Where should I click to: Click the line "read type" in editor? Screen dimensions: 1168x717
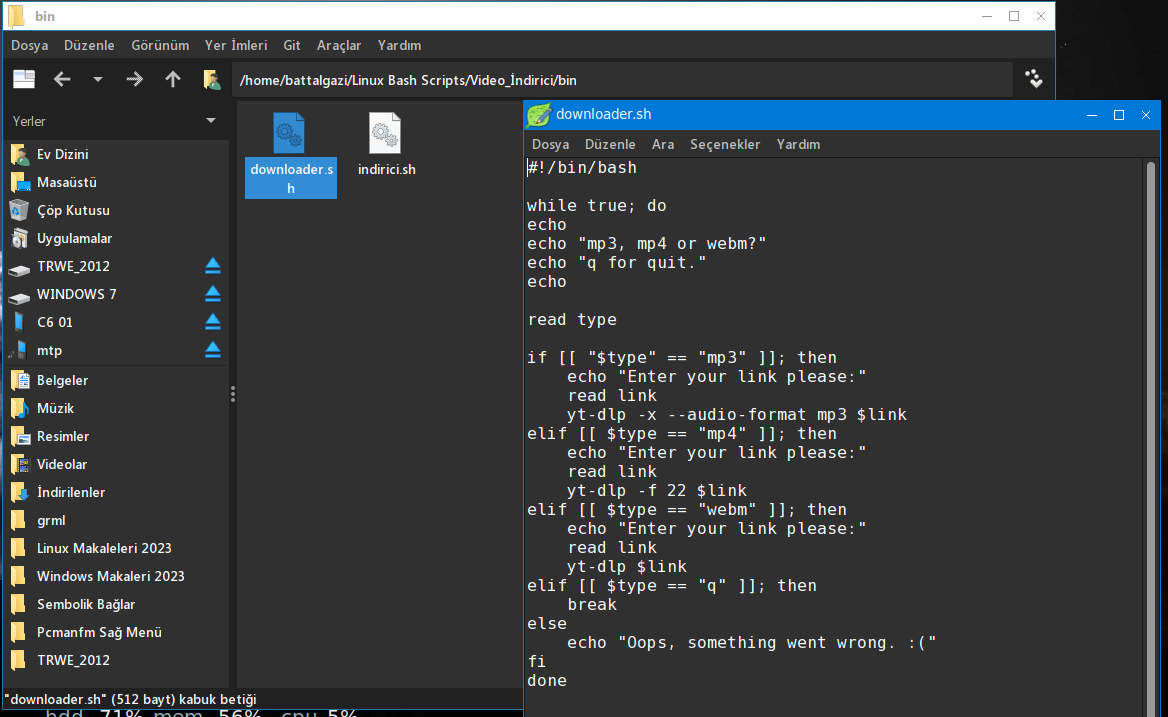click(x=572, y=319)
